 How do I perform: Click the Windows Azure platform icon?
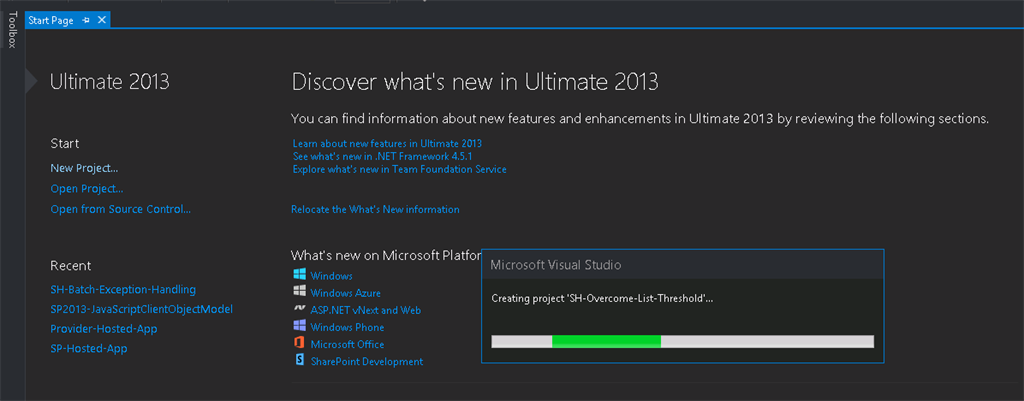click(x=298, y=292)
